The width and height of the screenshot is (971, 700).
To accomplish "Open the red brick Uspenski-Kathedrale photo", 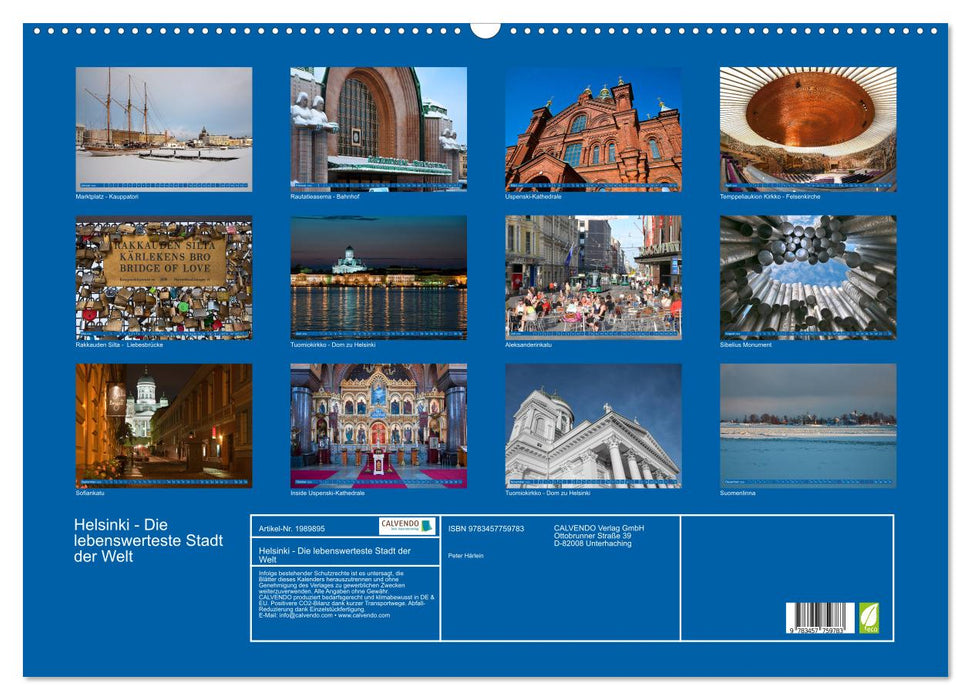I will (593, 128).
